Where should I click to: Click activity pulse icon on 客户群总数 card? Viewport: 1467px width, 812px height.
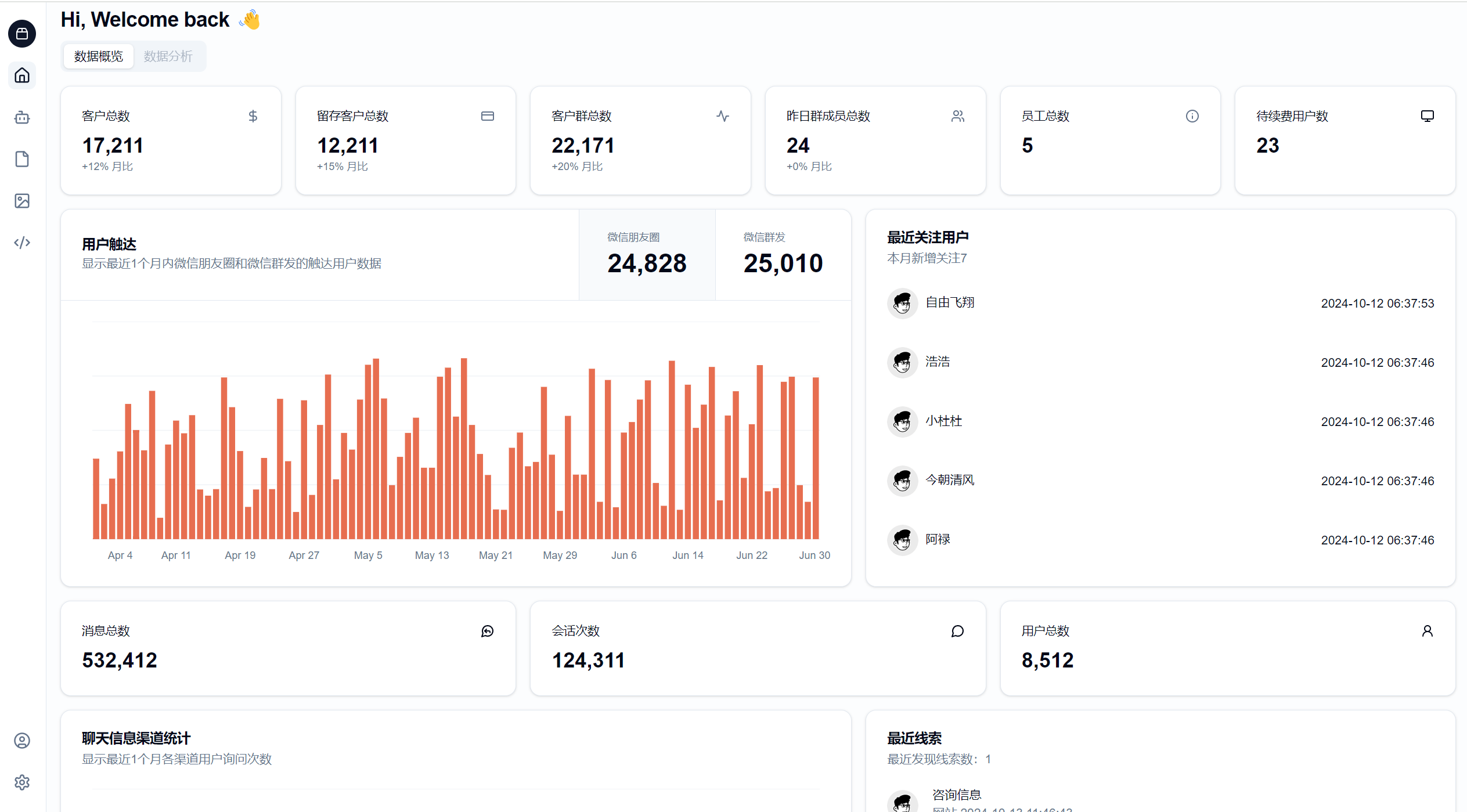[x=723, y=116]
